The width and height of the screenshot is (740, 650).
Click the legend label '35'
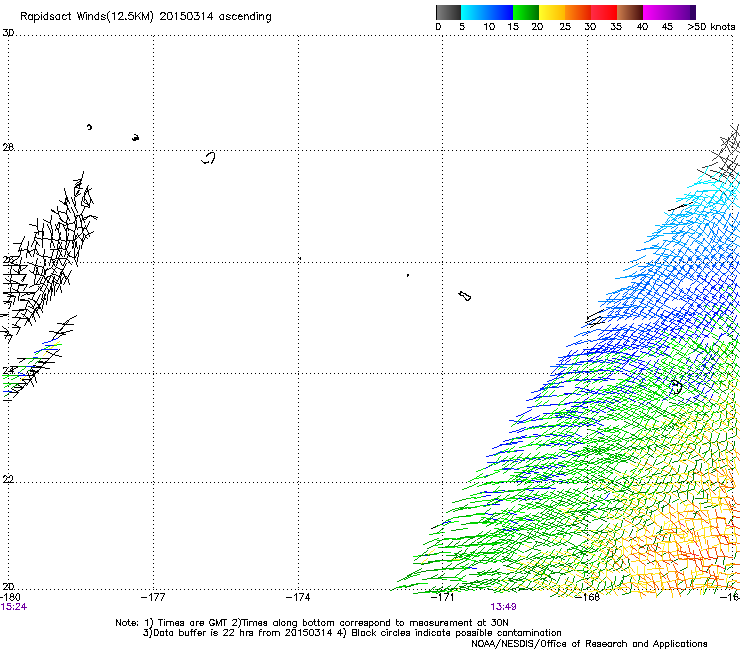coord(616,27)
